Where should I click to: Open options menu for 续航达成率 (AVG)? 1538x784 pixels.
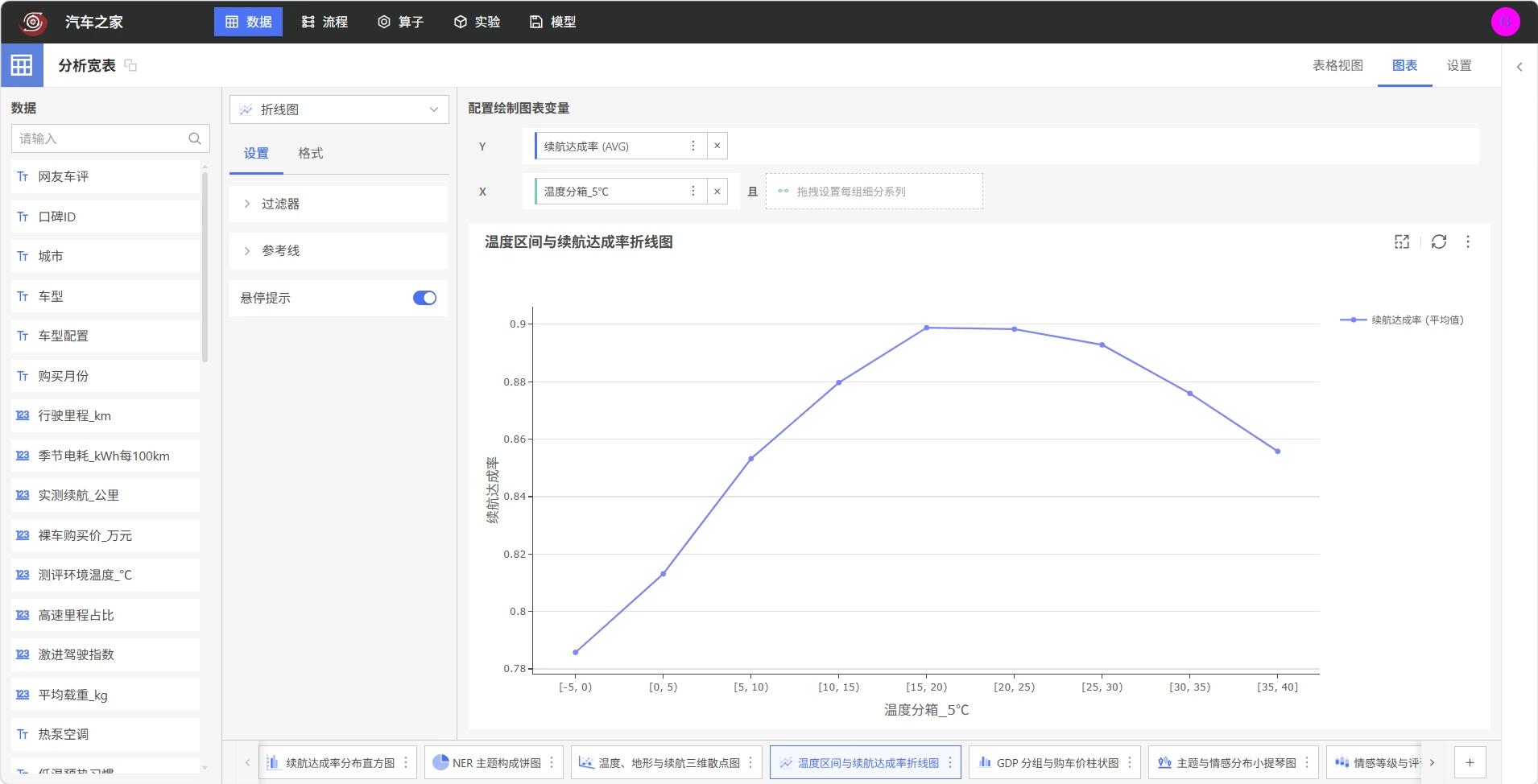point(693,146)
